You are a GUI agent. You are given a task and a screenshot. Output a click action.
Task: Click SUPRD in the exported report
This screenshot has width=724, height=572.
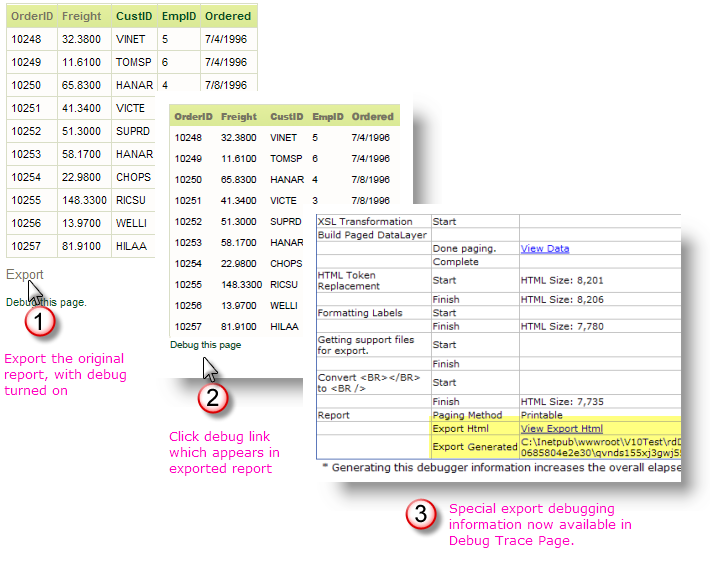[286, 222]
